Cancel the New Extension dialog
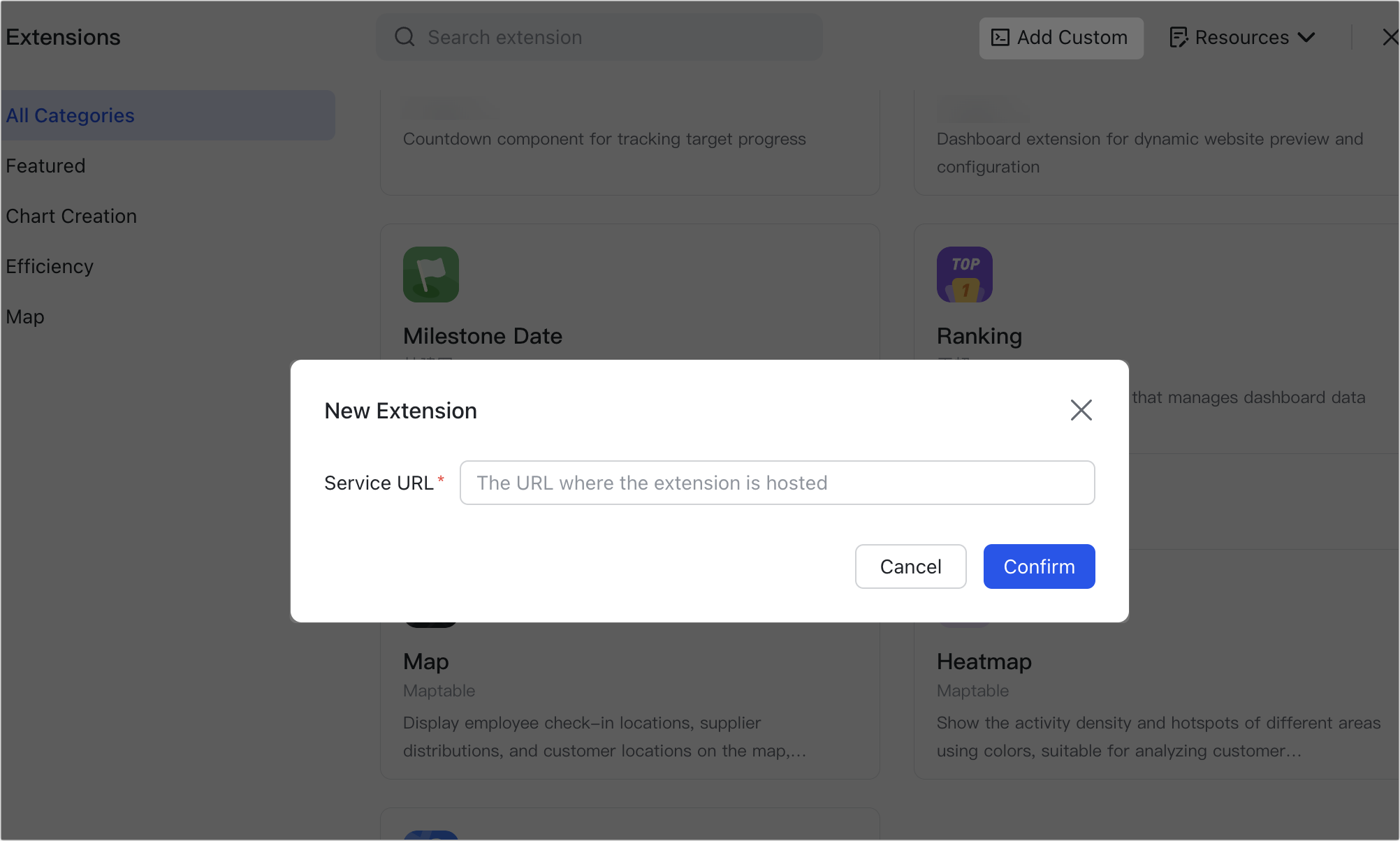Screen dimensions: 1400x841 click(x=910, y=566)
